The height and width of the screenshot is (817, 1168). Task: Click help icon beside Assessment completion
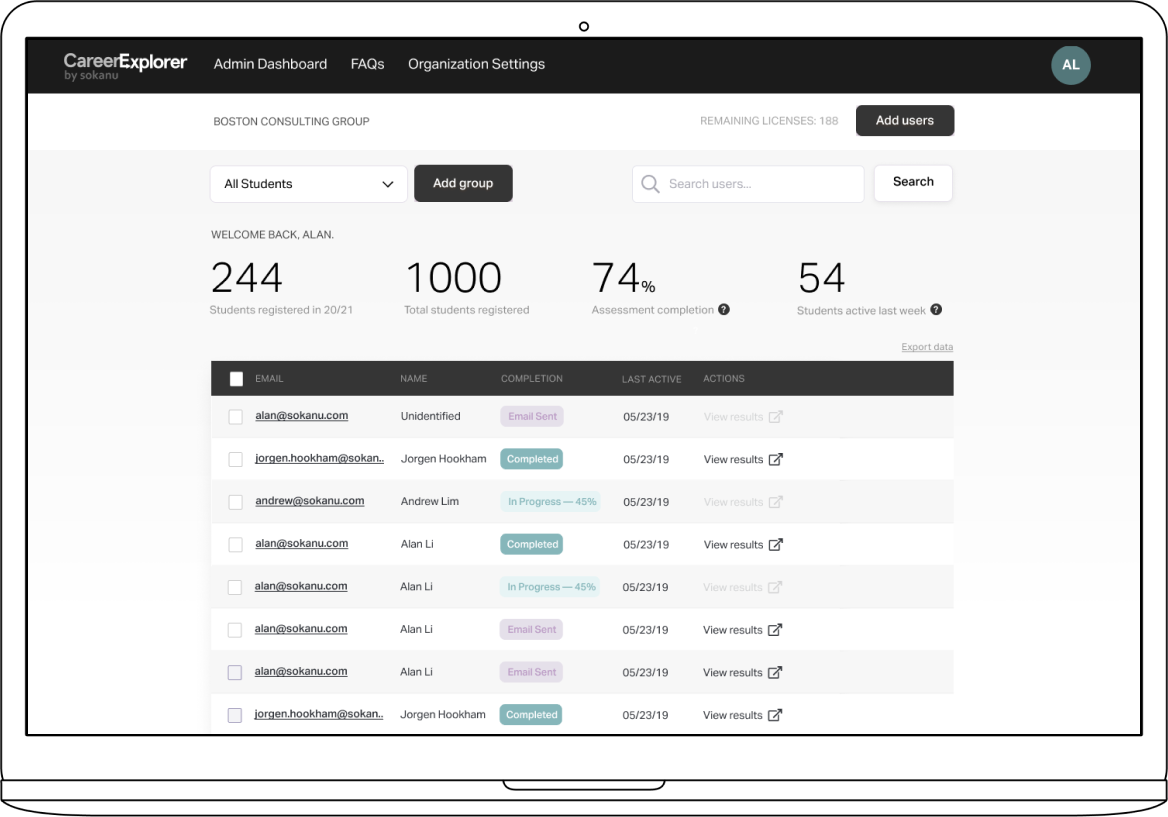[x=724, y=310]
